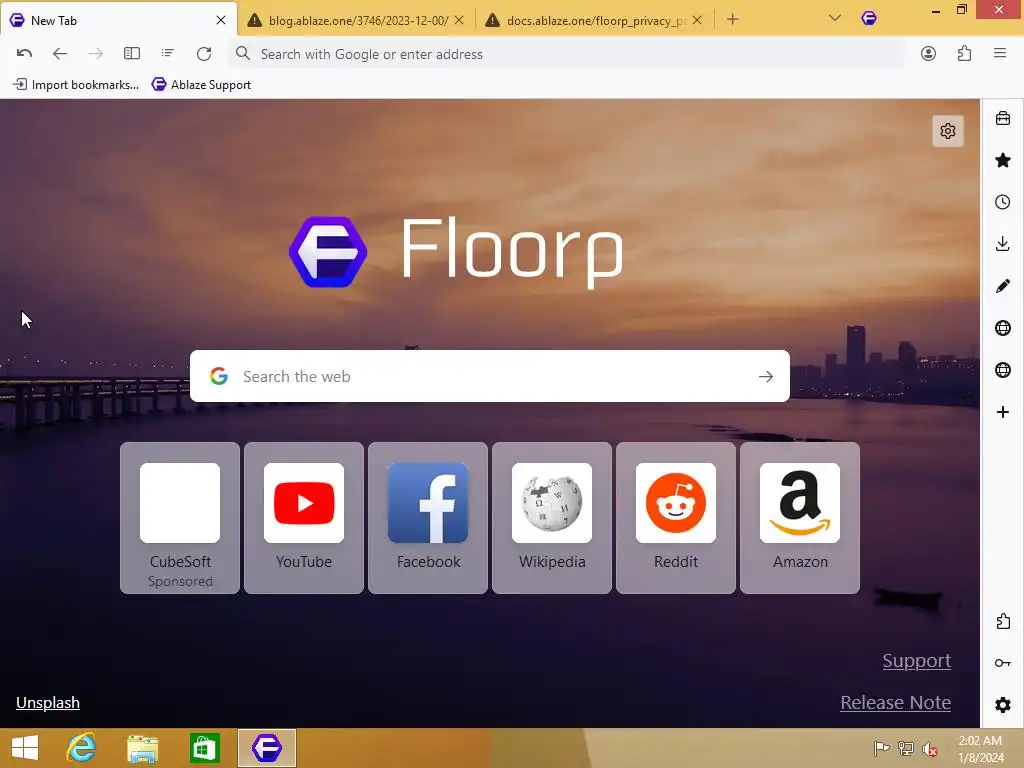The image size is (1024, 768).
Task: Click the muted volume tray icon
Action: pos(929,749)
